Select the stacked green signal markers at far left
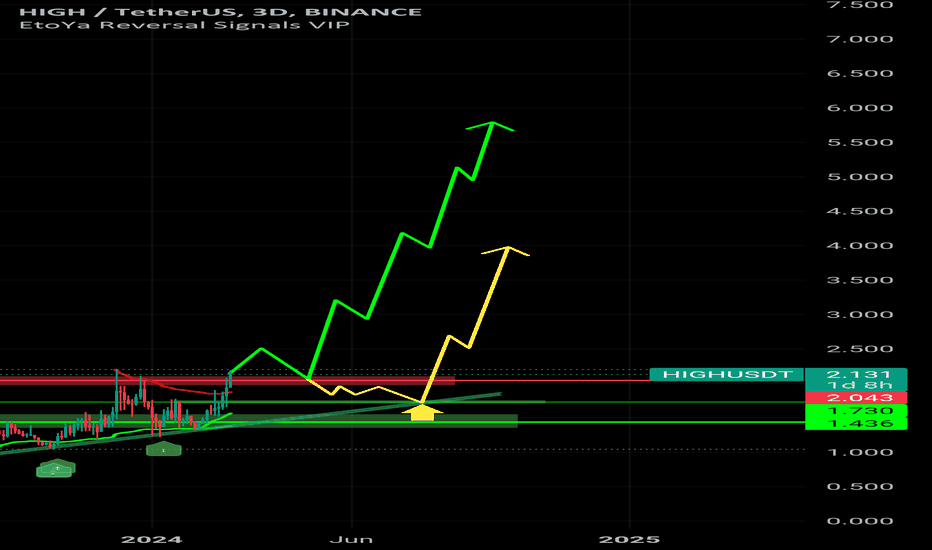This screenshot has width=932, height=550. coord(55,469)
